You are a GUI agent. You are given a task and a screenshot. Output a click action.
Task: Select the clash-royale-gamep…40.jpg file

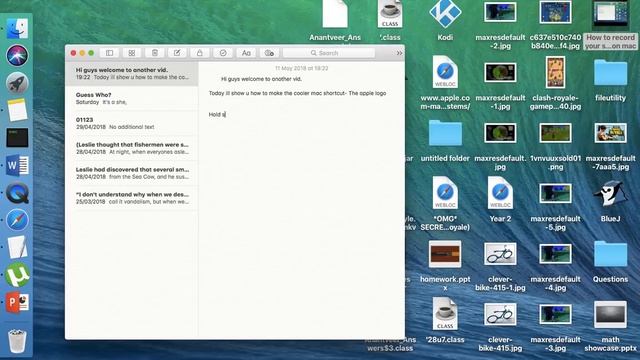click(555, 73)
